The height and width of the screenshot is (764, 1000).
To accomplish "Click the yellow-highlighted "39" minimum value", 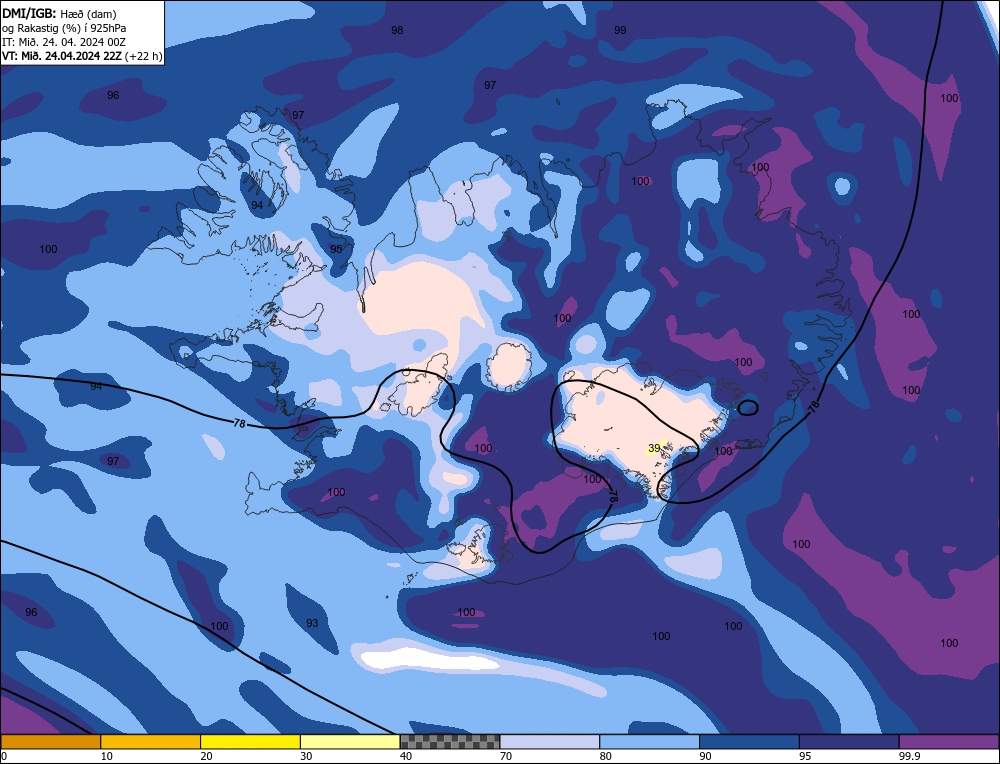I will 654,448.
